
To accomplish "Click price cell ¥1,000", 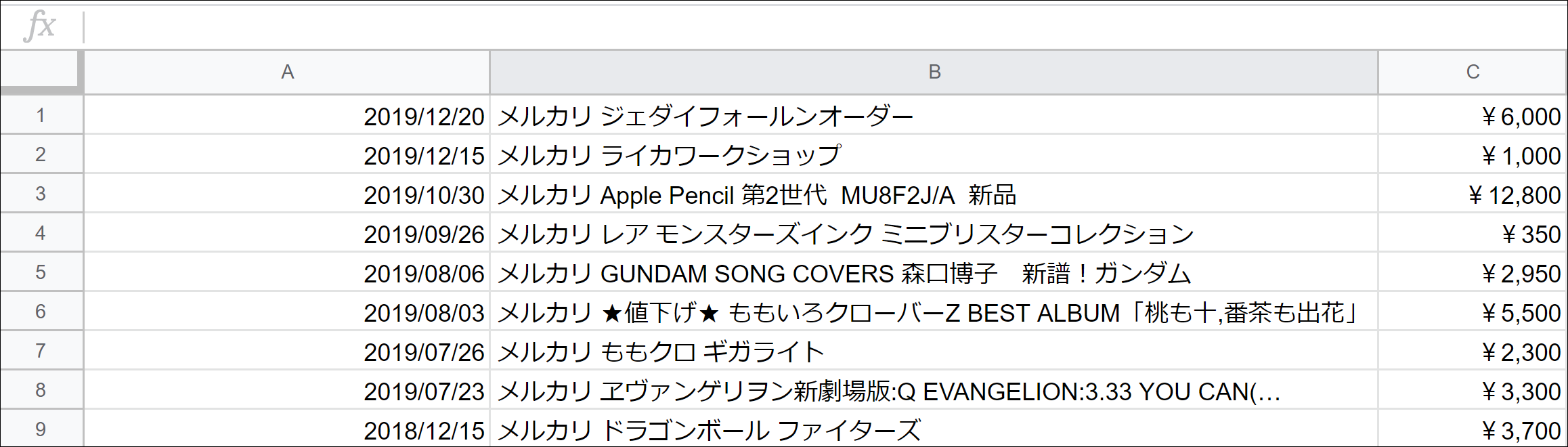I will (x=1473, y=154).
